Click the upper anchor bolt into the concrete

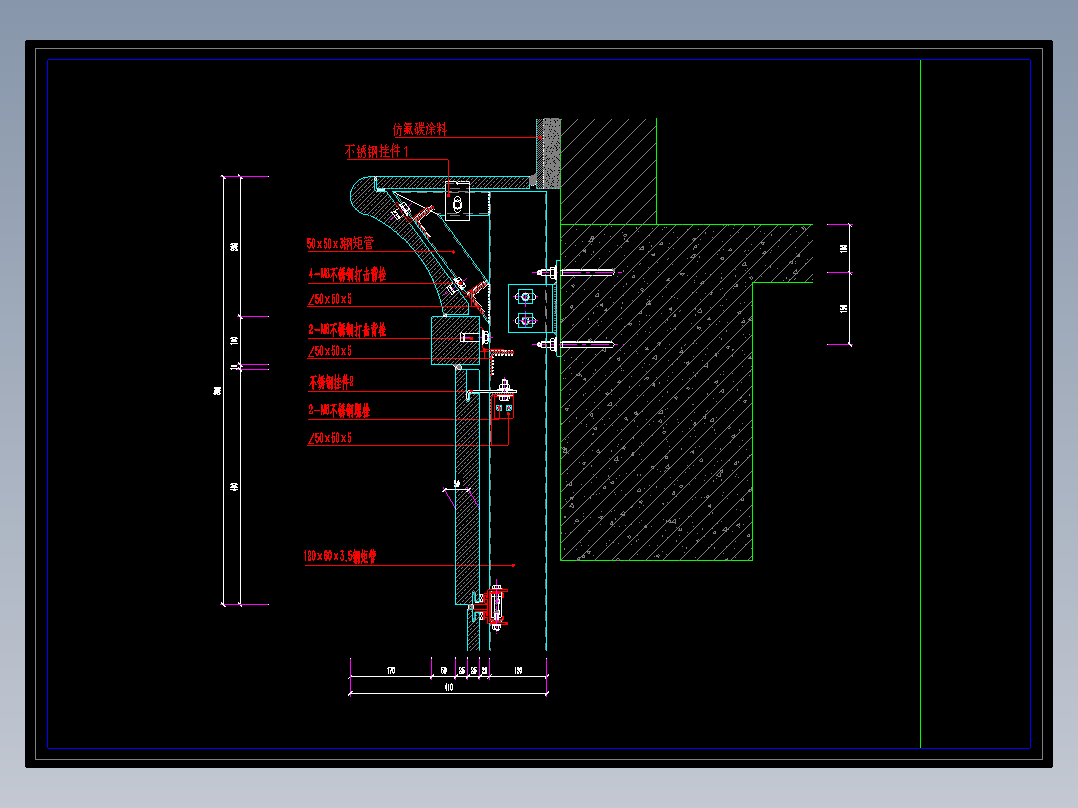[576, 272]
